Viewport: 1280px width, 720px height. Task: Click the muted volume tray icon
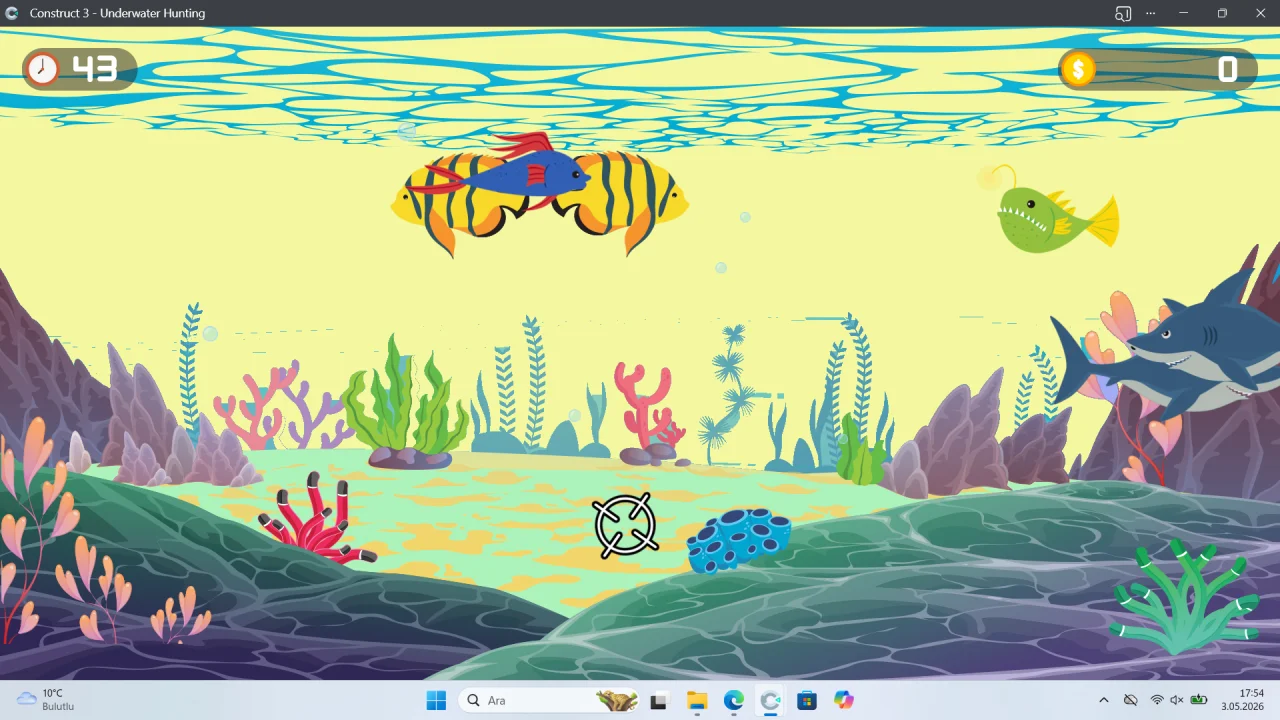click(1177, 700)
